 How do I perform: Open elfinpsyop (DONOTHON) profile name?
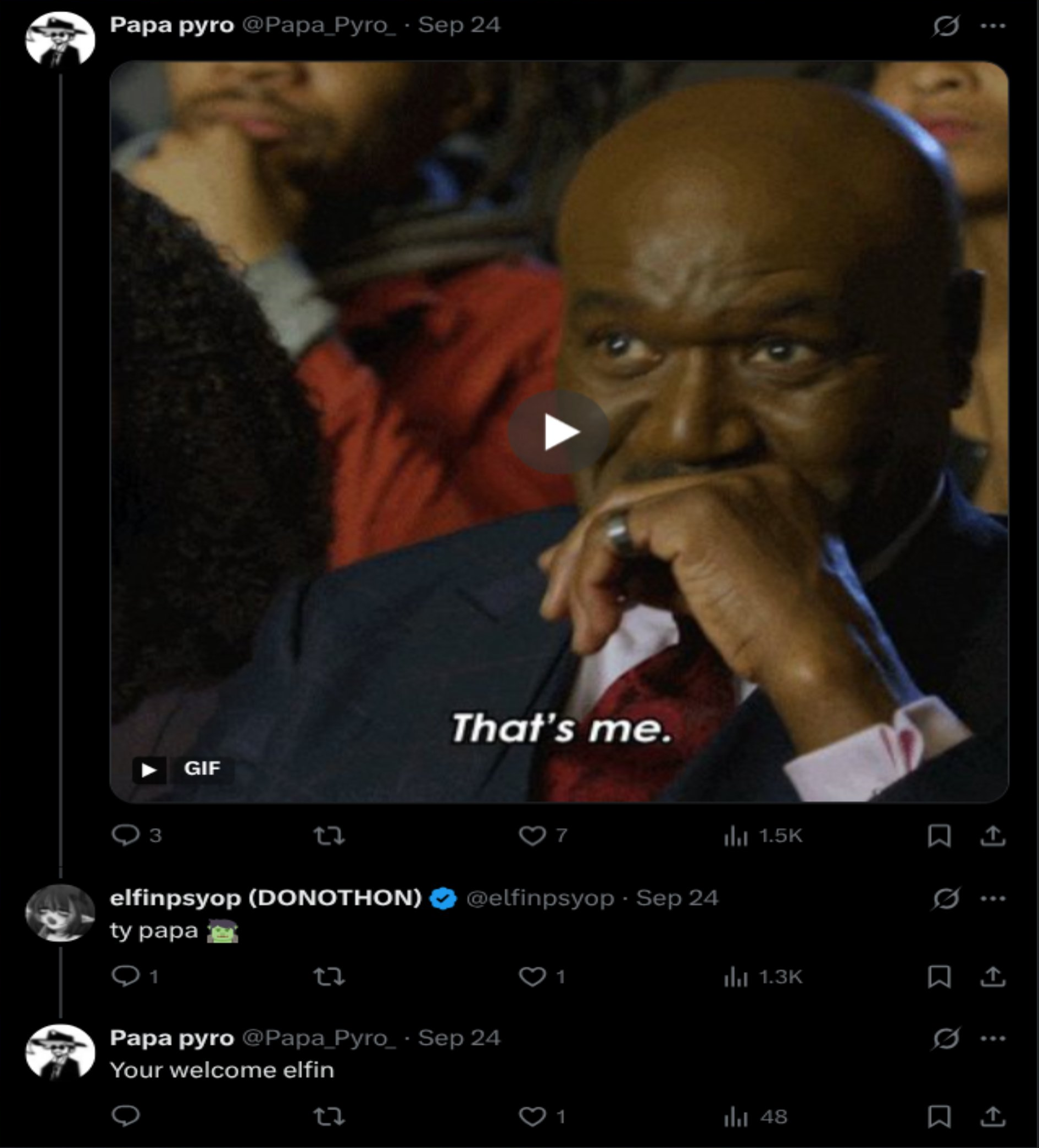[266, 898]
